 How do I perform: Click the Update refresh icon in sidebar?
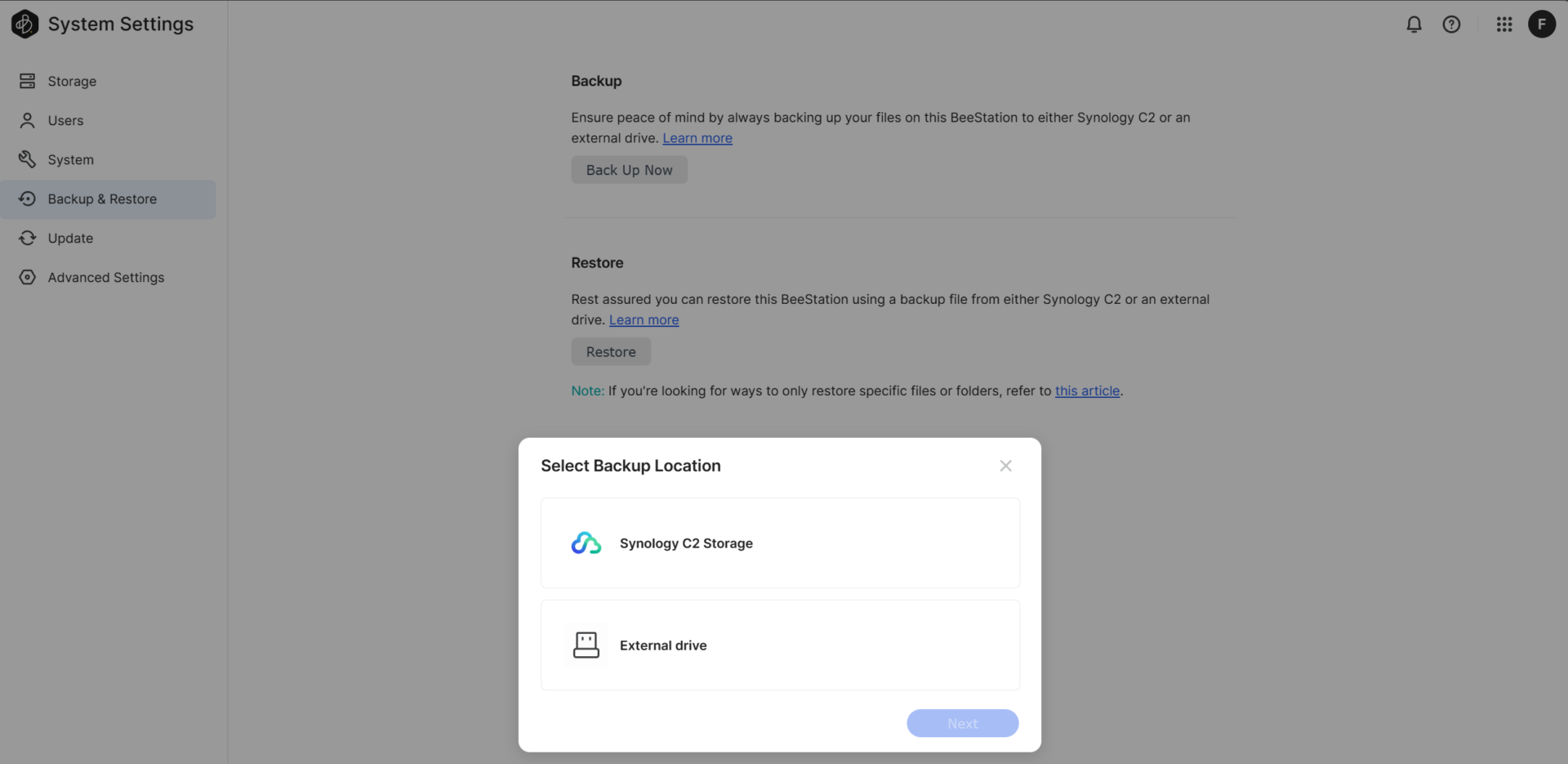point(28,238)
